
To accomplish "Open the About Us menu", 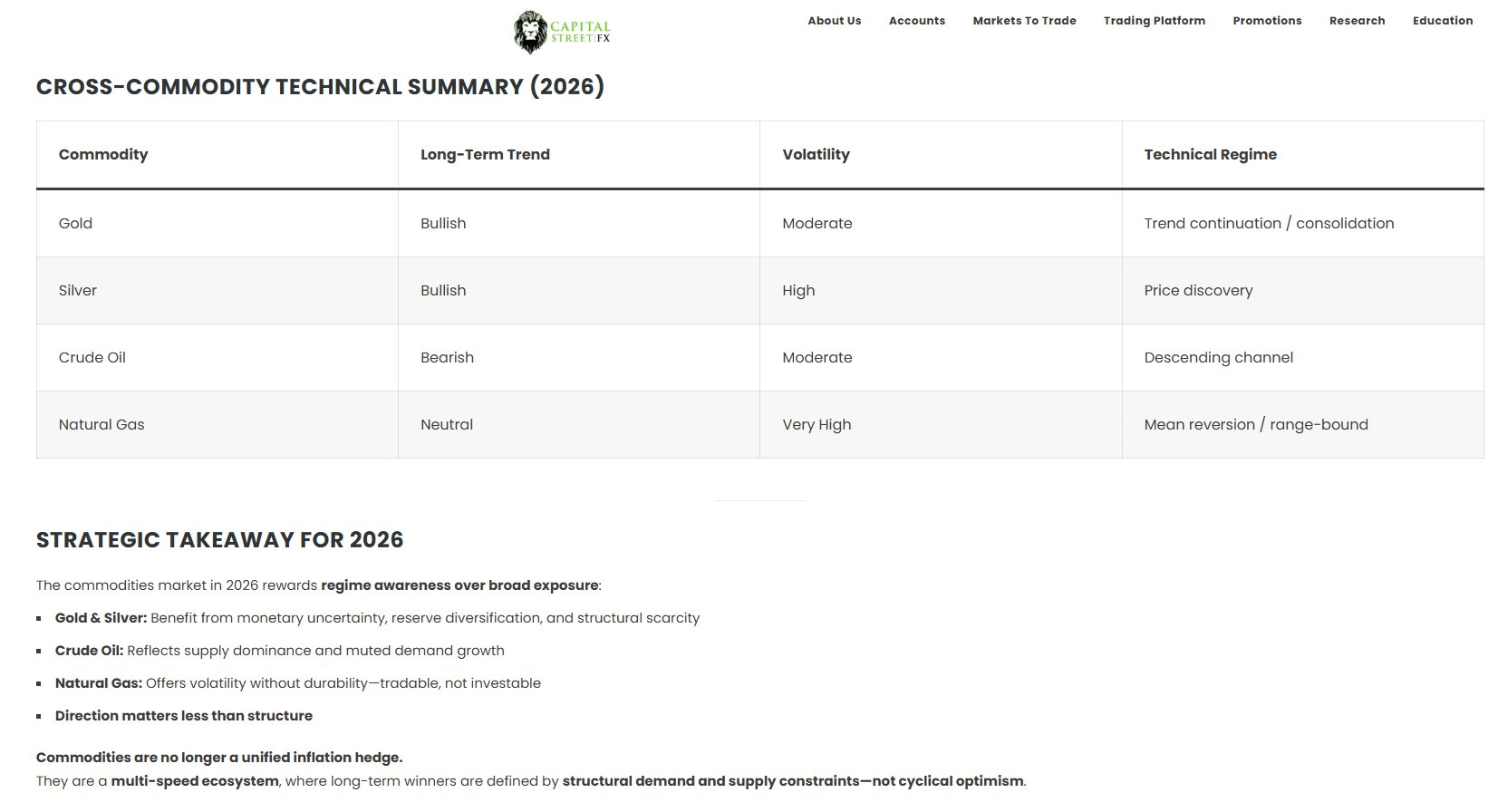I will (835, 21).
